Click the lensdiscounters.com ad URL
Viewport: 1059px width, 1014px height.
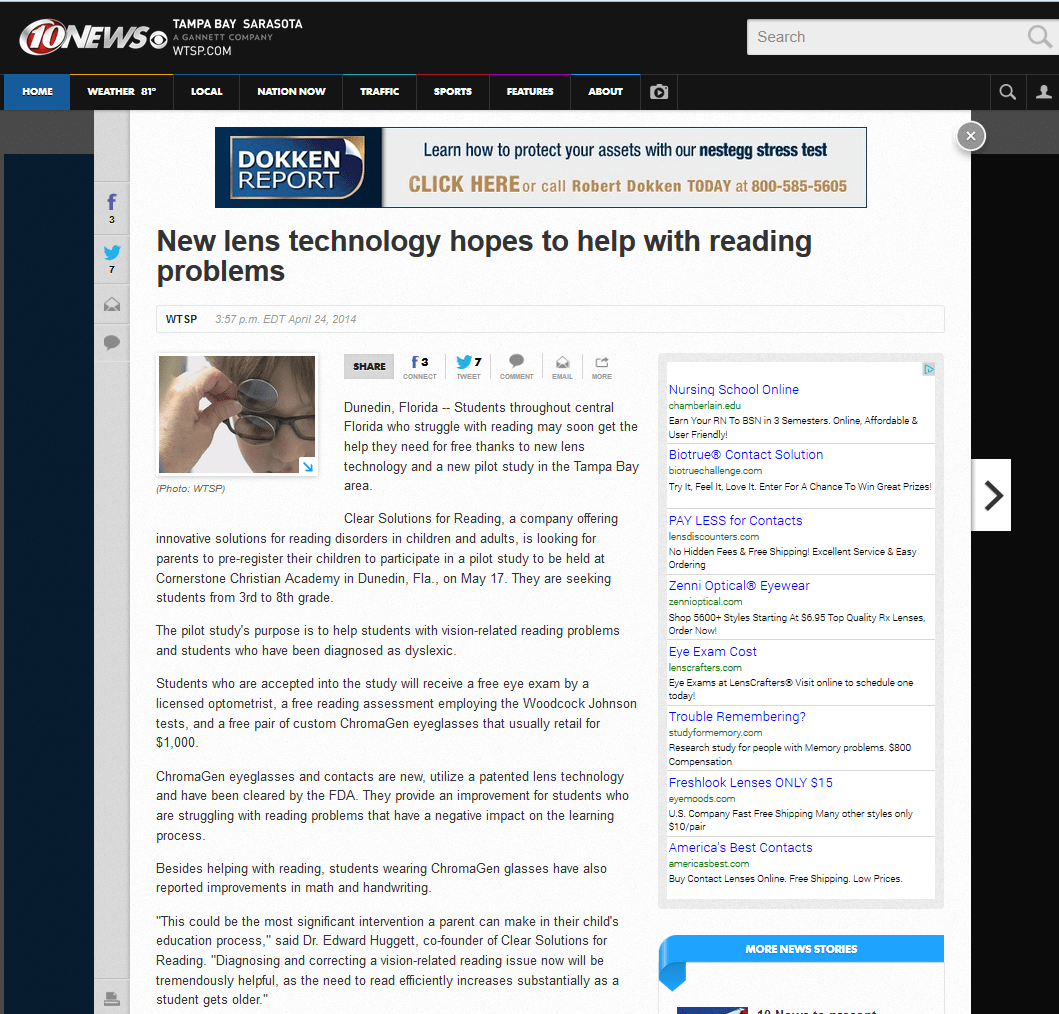(714, 537)
